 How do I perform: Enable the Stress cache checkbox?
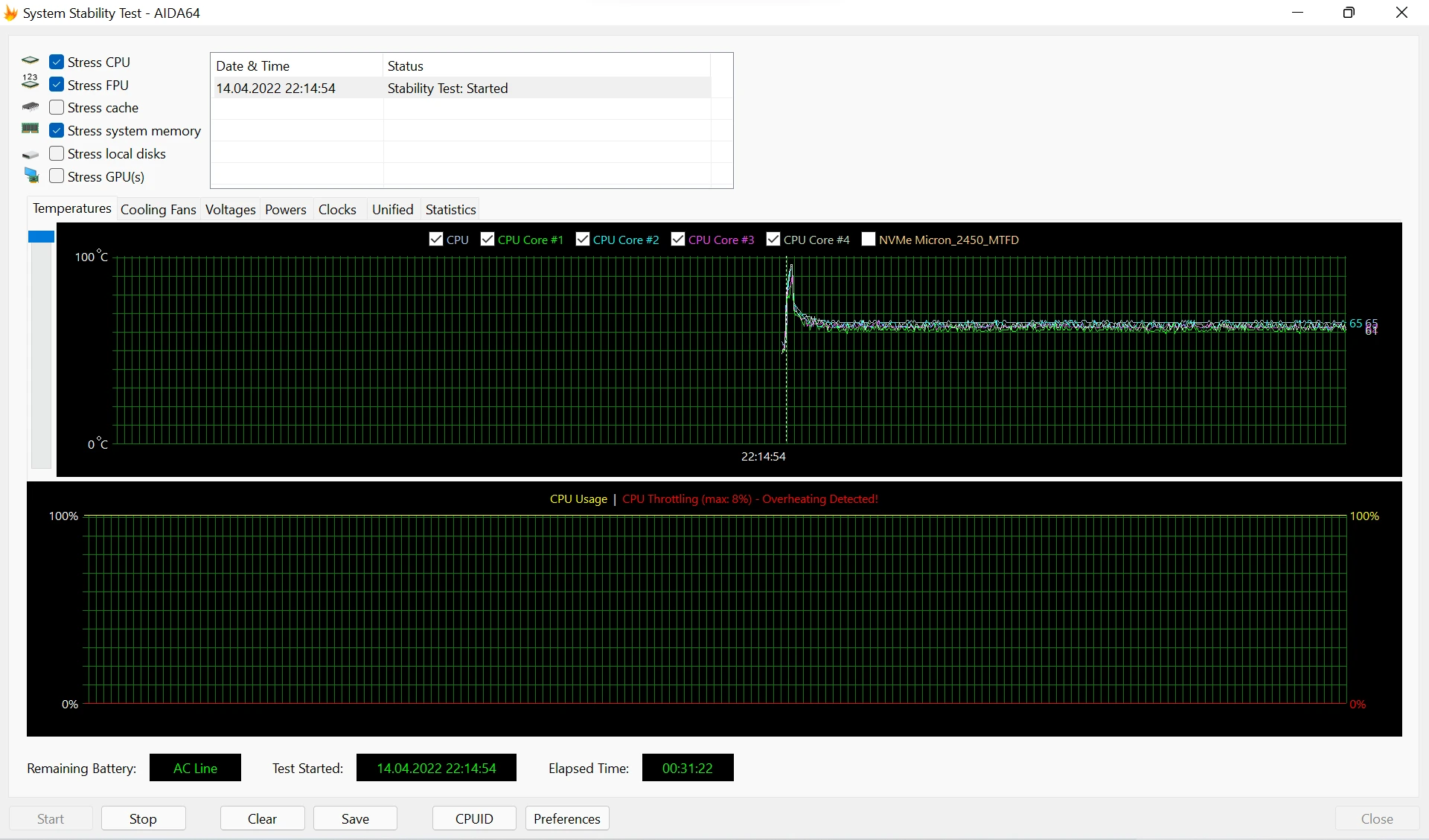coord(57,107)
